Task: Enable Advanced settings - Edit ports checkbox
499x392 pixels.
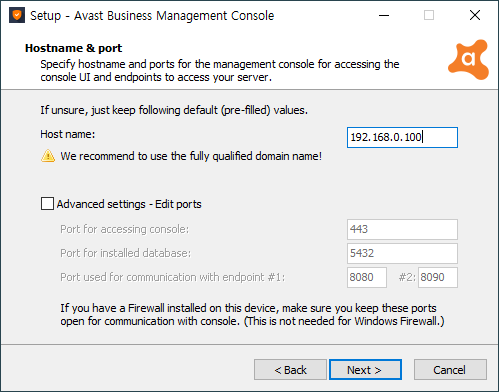Action: (47, 204)
